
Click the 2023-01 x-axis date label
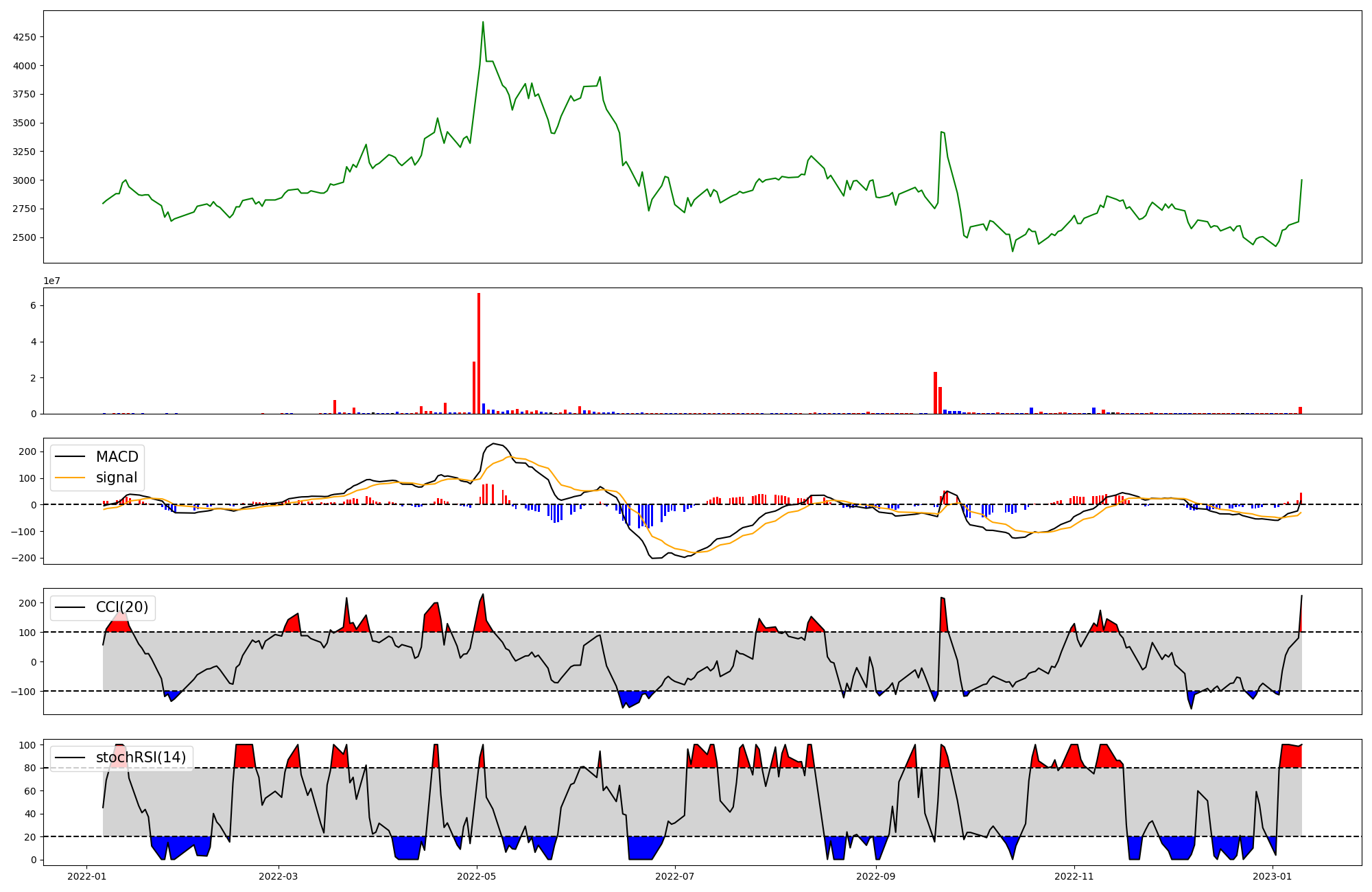[x=1273, y=876]
